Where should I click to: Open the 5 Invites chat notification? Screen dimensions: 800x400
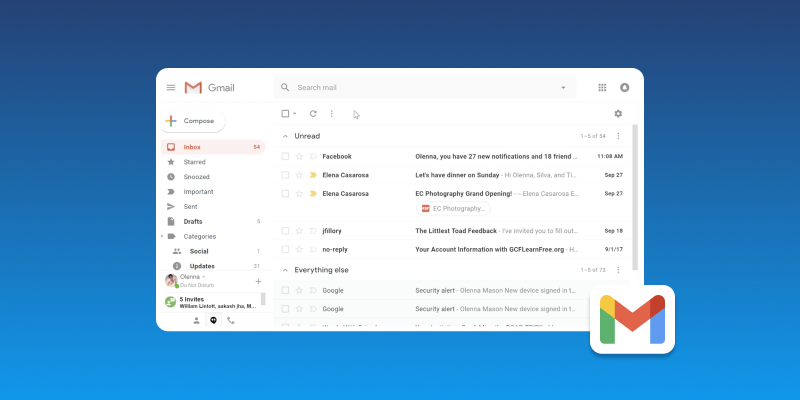tap(212, 303)
